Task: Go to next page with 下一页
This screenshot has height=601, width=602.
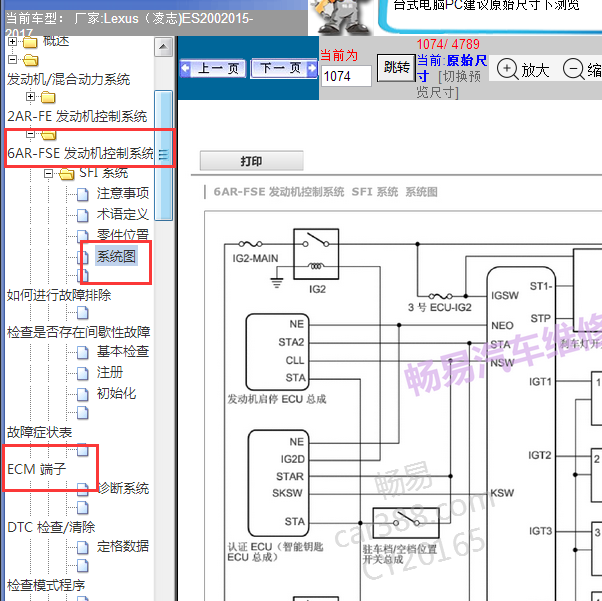Action: [x=284, y=69]
